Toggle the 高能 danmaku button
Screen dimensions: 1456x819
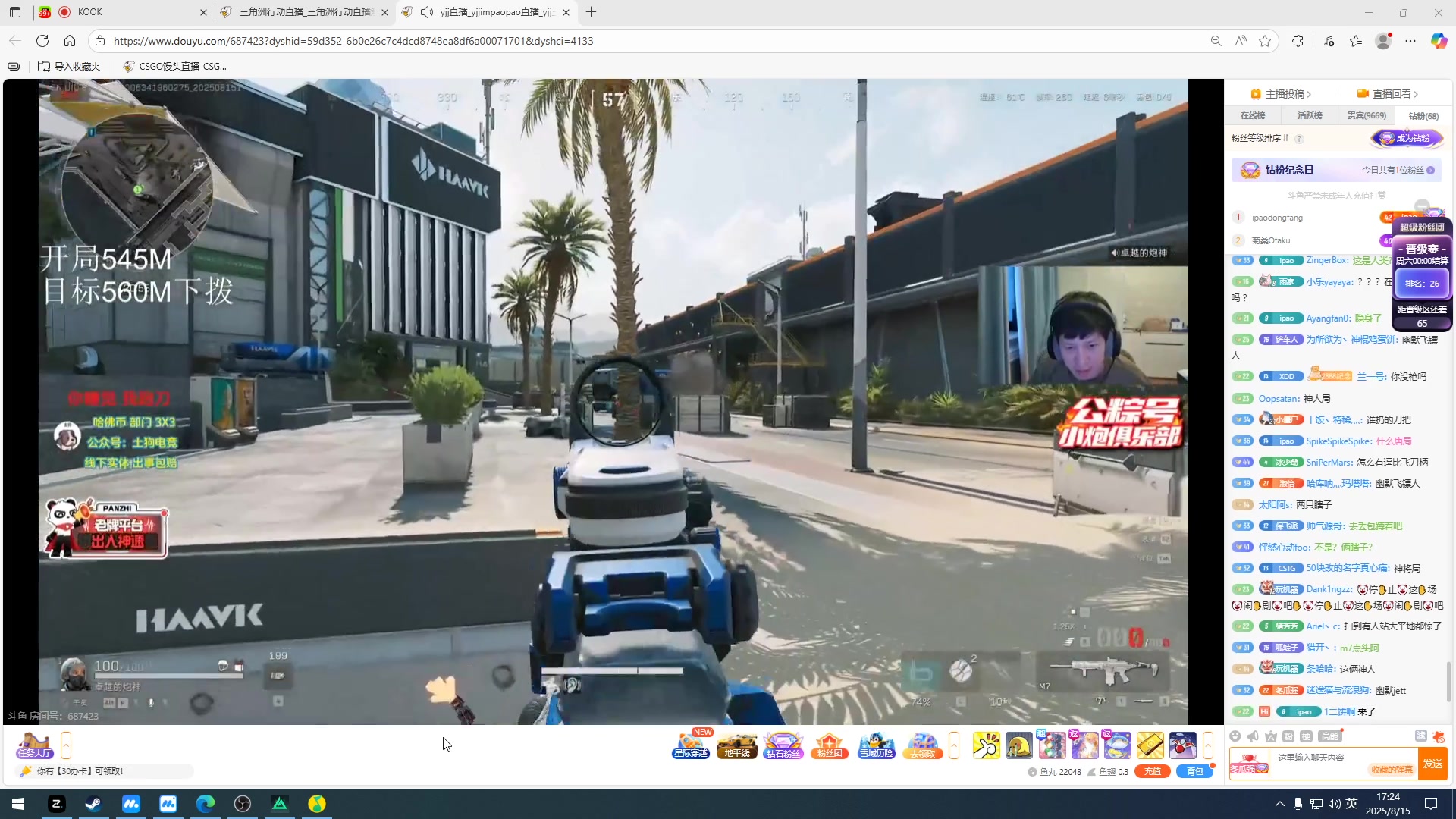pyautogui.click(x=1329, y=736)
